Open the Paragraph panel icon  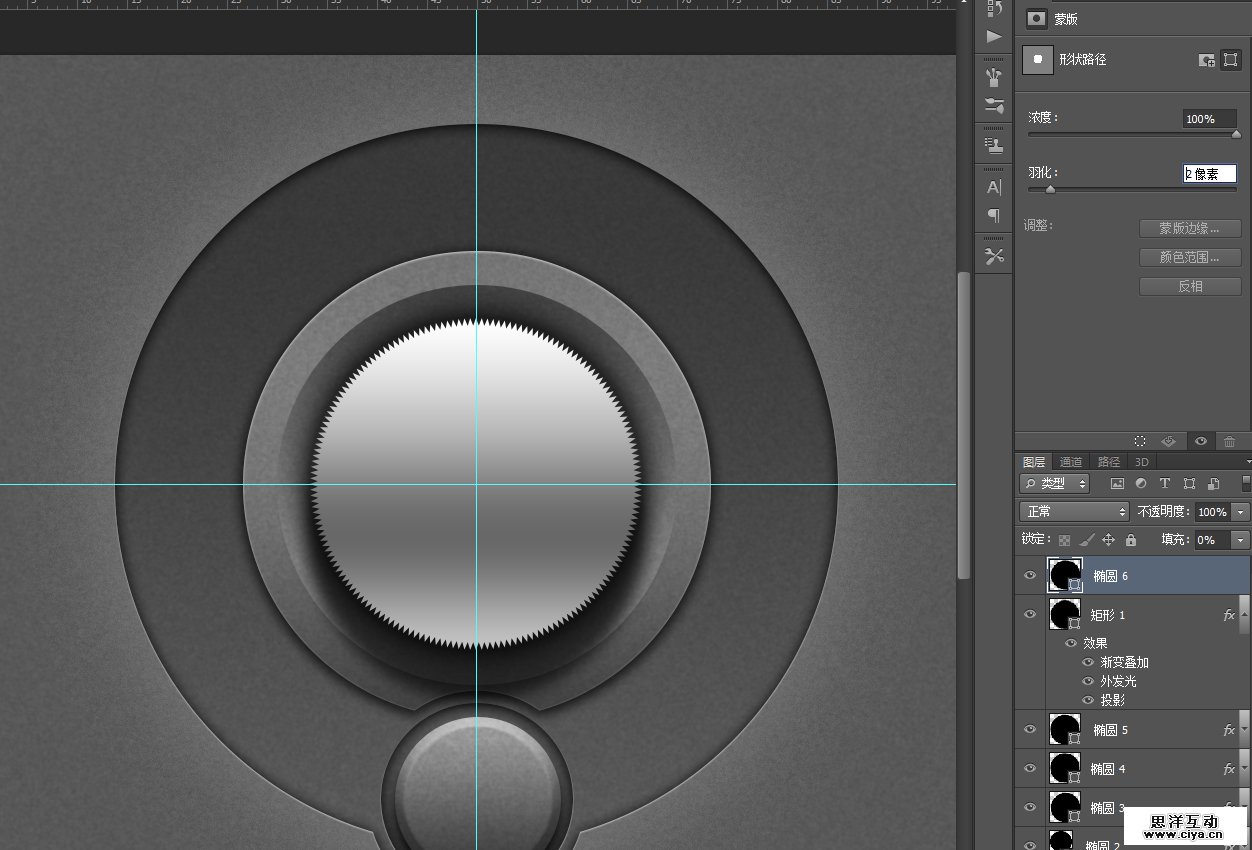point(994,215)
